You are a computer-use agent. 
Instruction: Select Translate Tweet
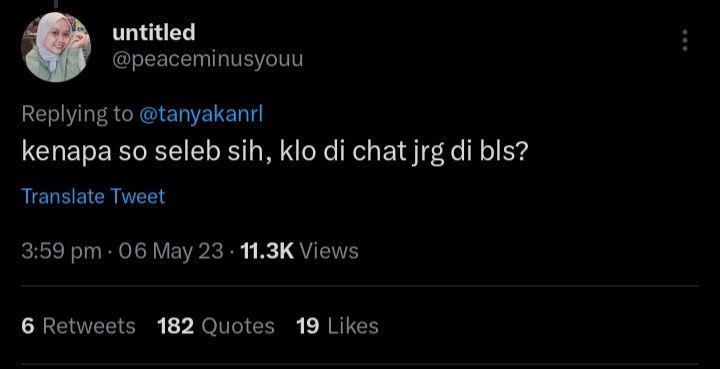point(93,196)
